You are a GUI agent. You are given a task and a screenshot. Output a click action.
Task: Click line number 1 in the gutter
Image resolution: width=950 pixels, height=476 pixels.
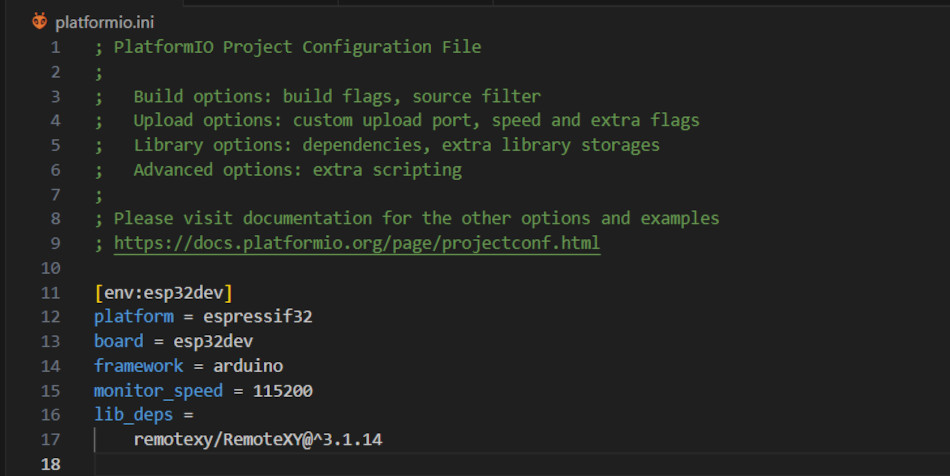tap(56, 47)
